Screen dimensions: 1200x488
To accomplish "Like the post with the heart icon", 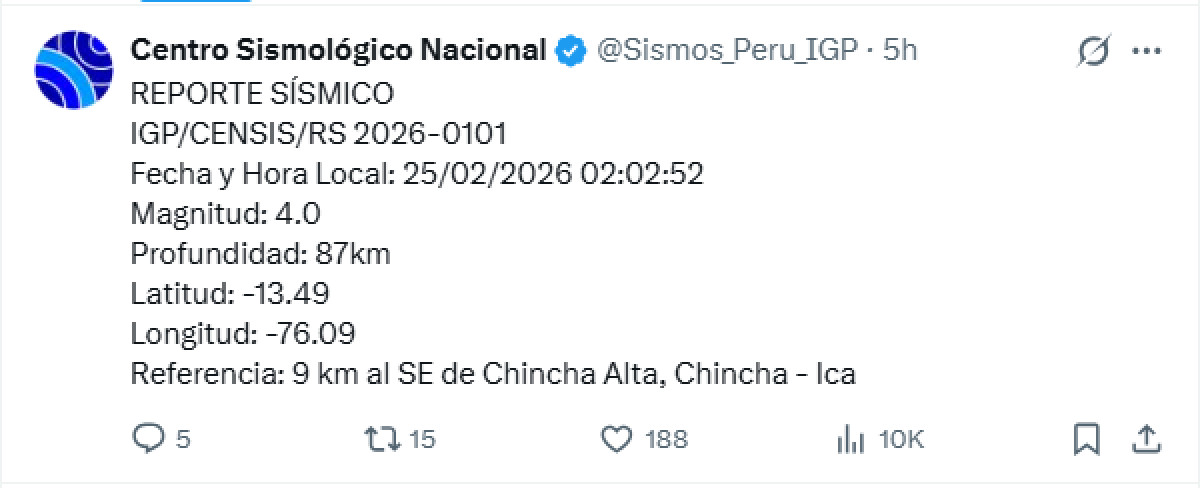I will click(618, 438).
